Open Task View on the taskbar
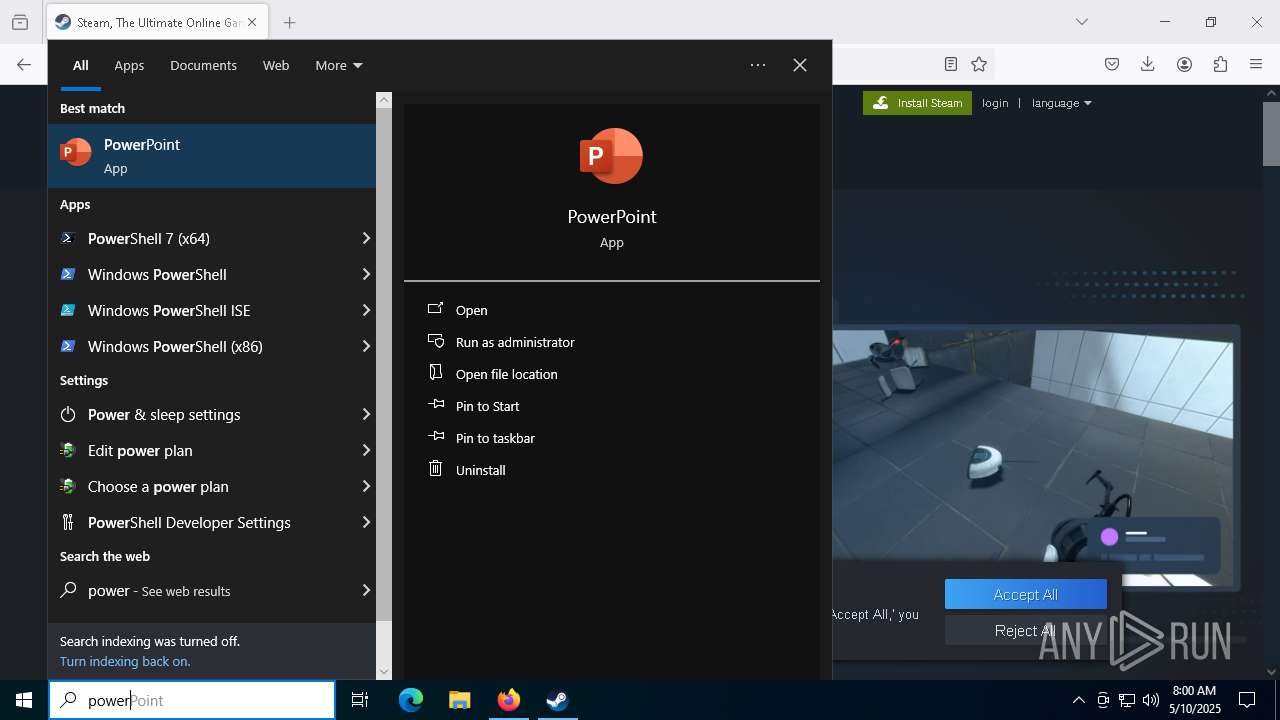This screenshot has width=1280, height=720. pos(360,700)
